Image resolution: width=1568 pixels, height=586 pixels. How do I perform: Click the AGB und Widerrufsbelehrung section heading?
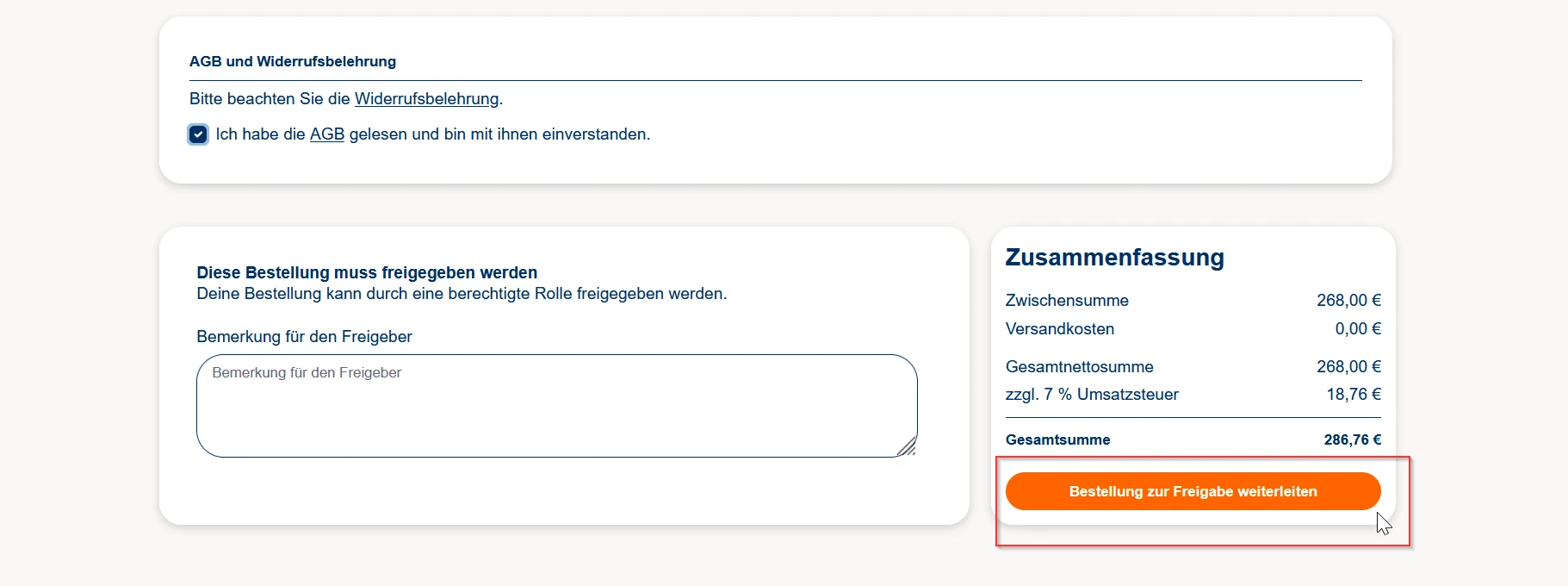293,62
